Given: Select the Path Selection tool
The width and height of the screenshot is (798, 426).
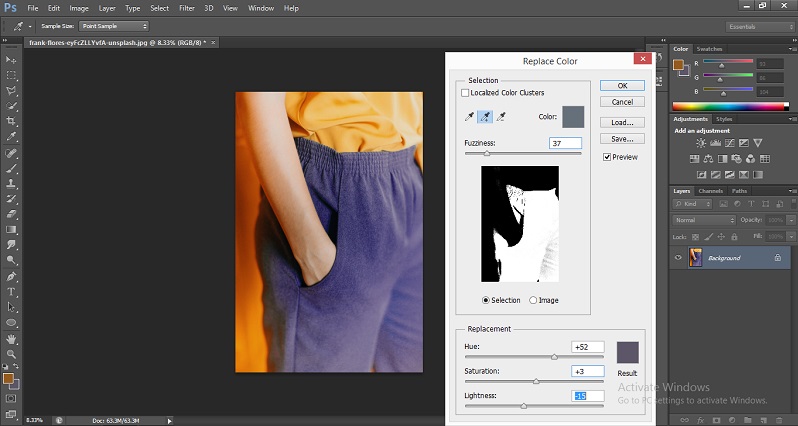Looking at the screenshot, I should point(11,307).
